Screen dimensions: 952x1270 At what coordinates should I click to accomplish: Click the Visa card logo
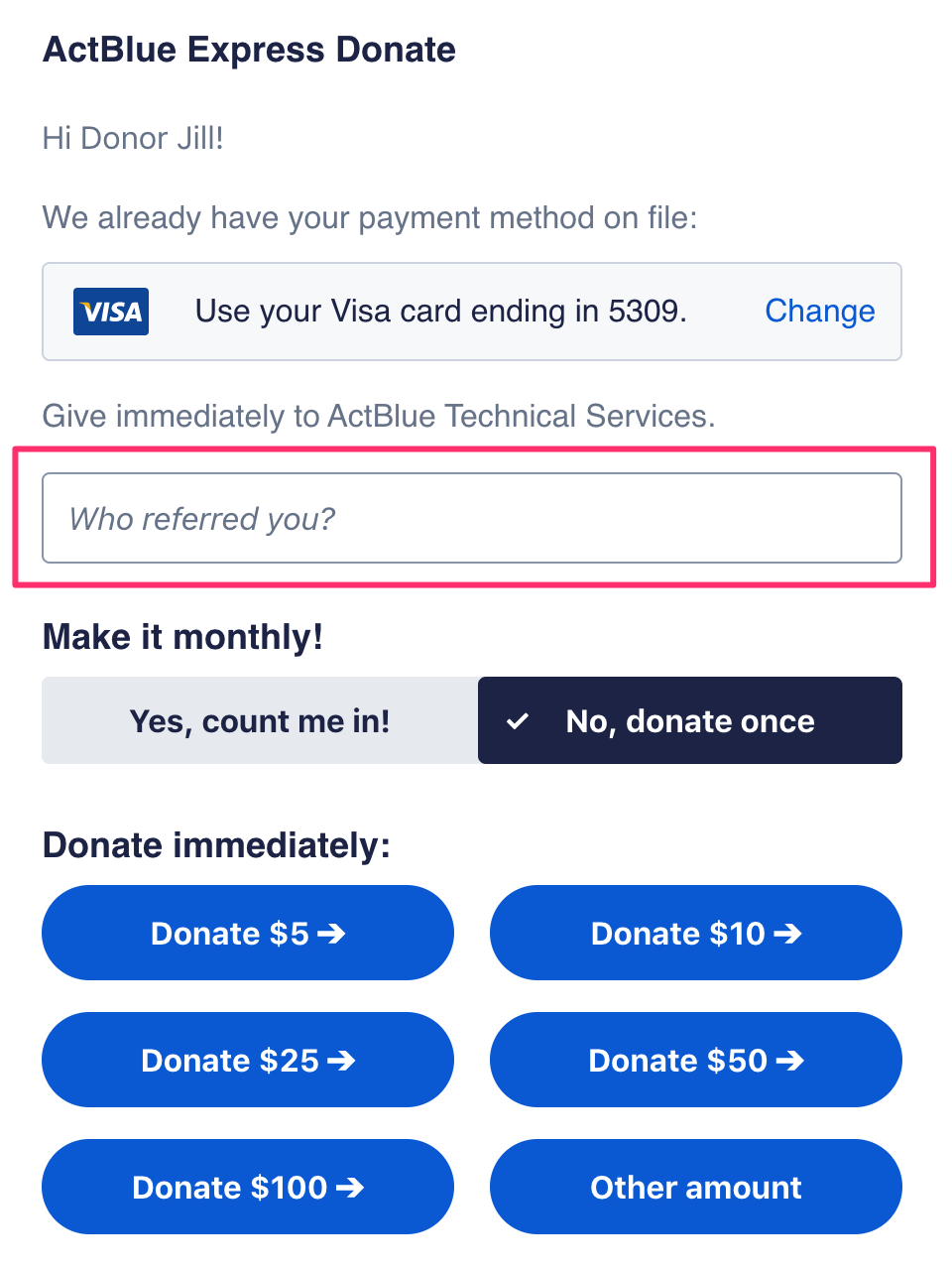pos(111,312)
